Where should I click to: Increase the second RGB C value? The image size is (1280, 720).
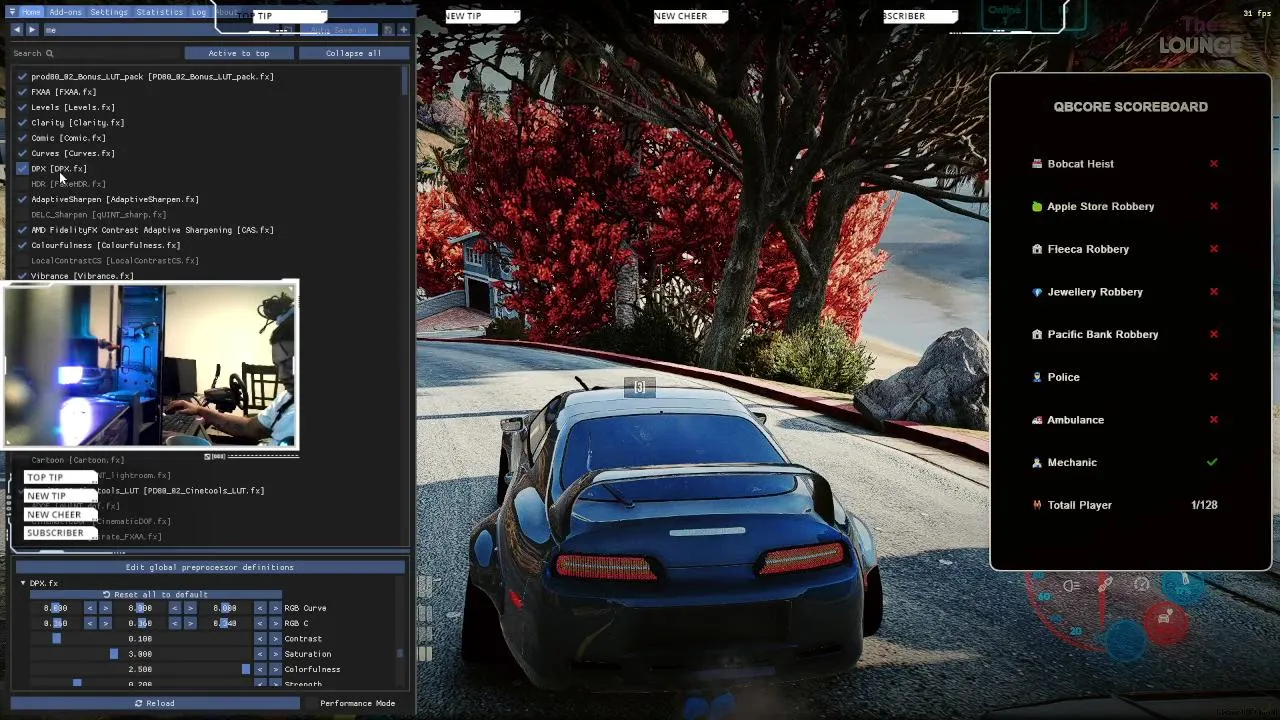coord(190,623)
